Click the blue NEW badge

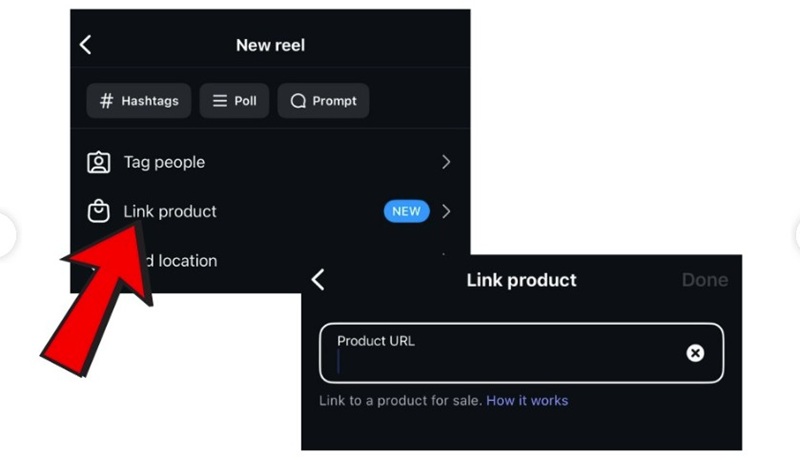pyautogui.click(x=406, y=211)
